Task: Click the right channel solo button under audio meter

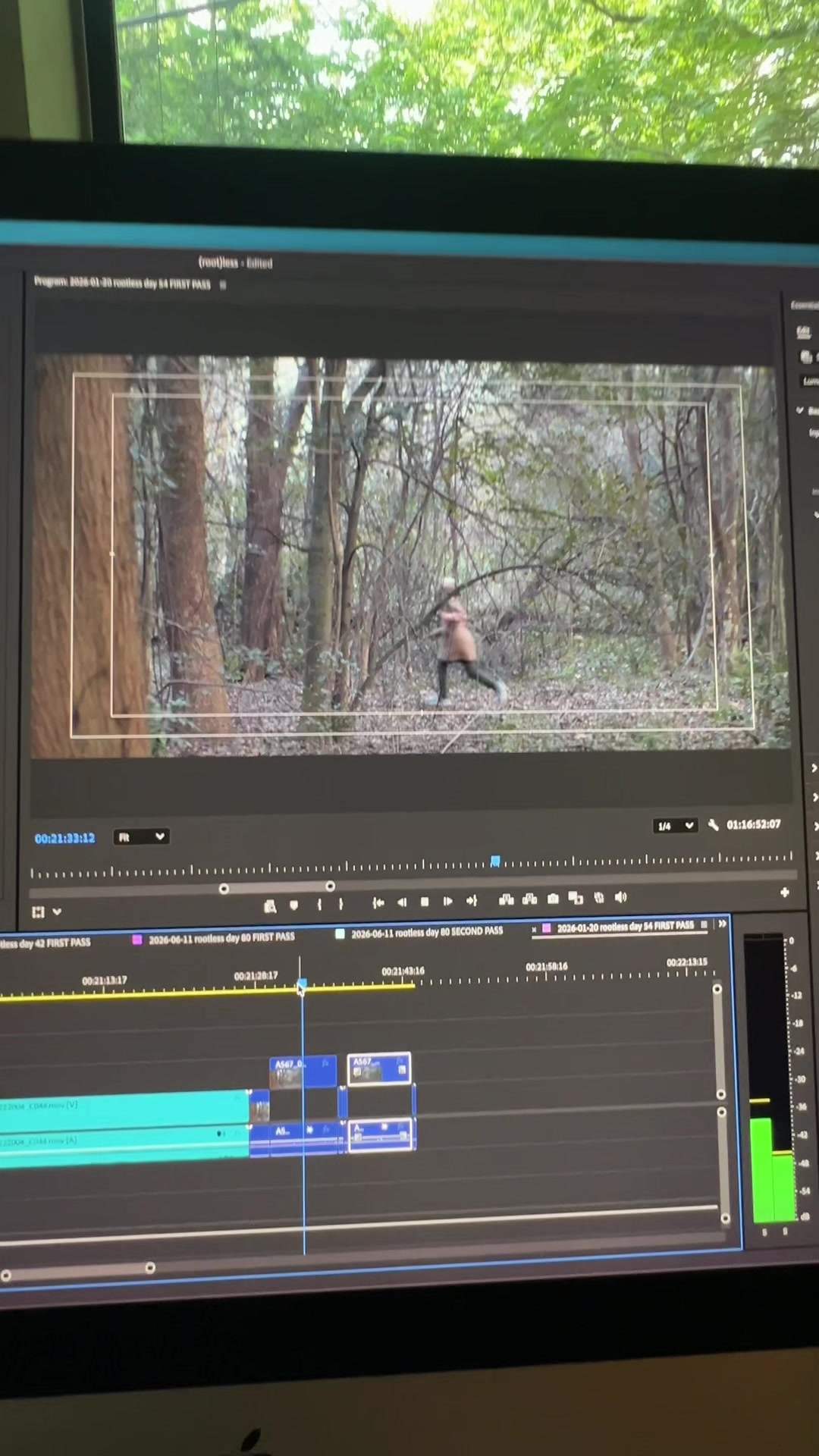Action: 785,1232
